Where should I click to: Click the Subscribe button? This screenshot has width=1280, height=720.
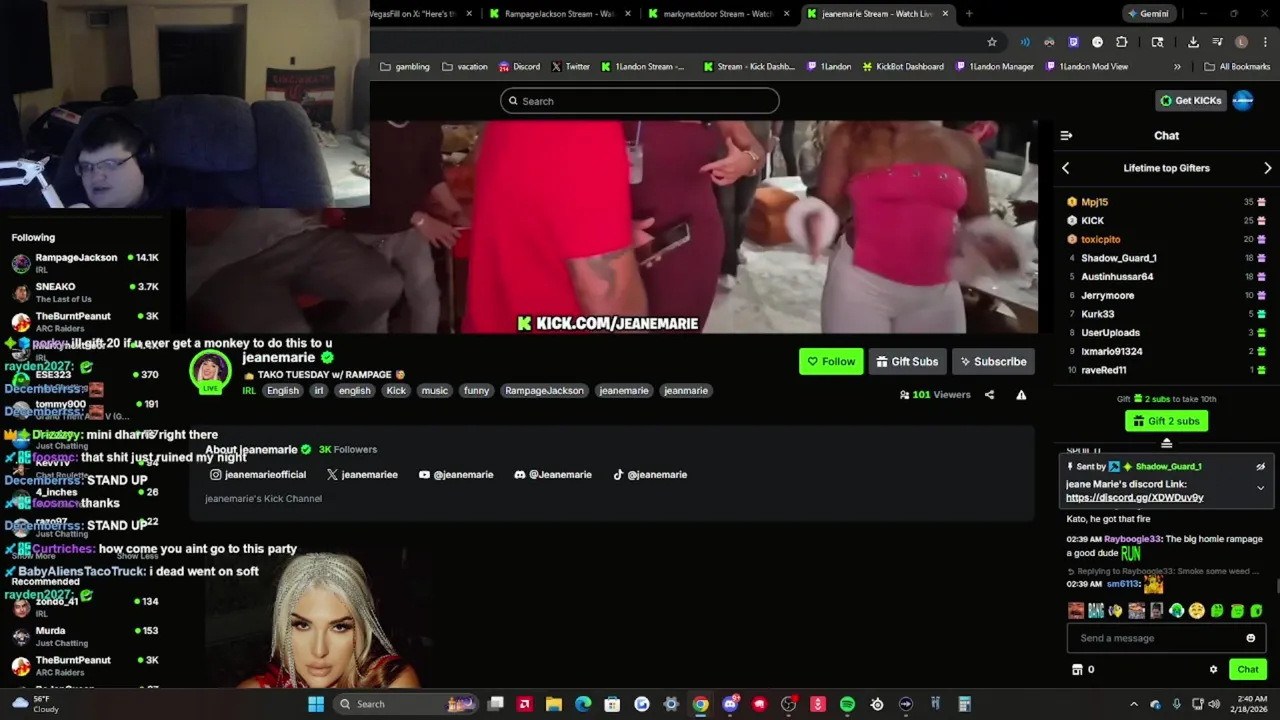[x=993, y=361]
